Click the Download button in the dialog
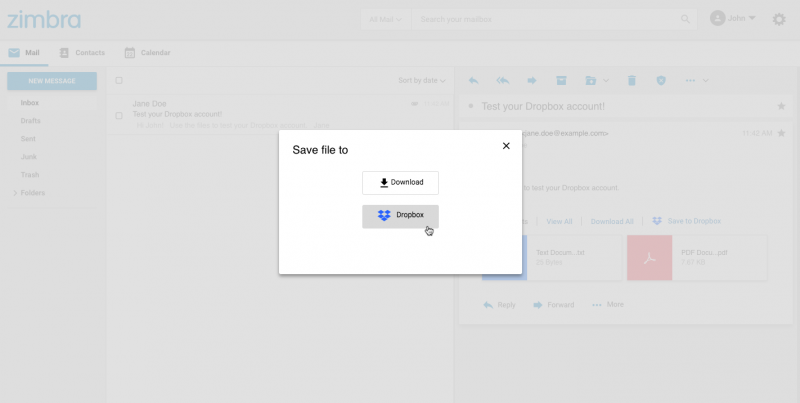Image resolution: width=800 pixels, height=403 pixels. [401, 183]
